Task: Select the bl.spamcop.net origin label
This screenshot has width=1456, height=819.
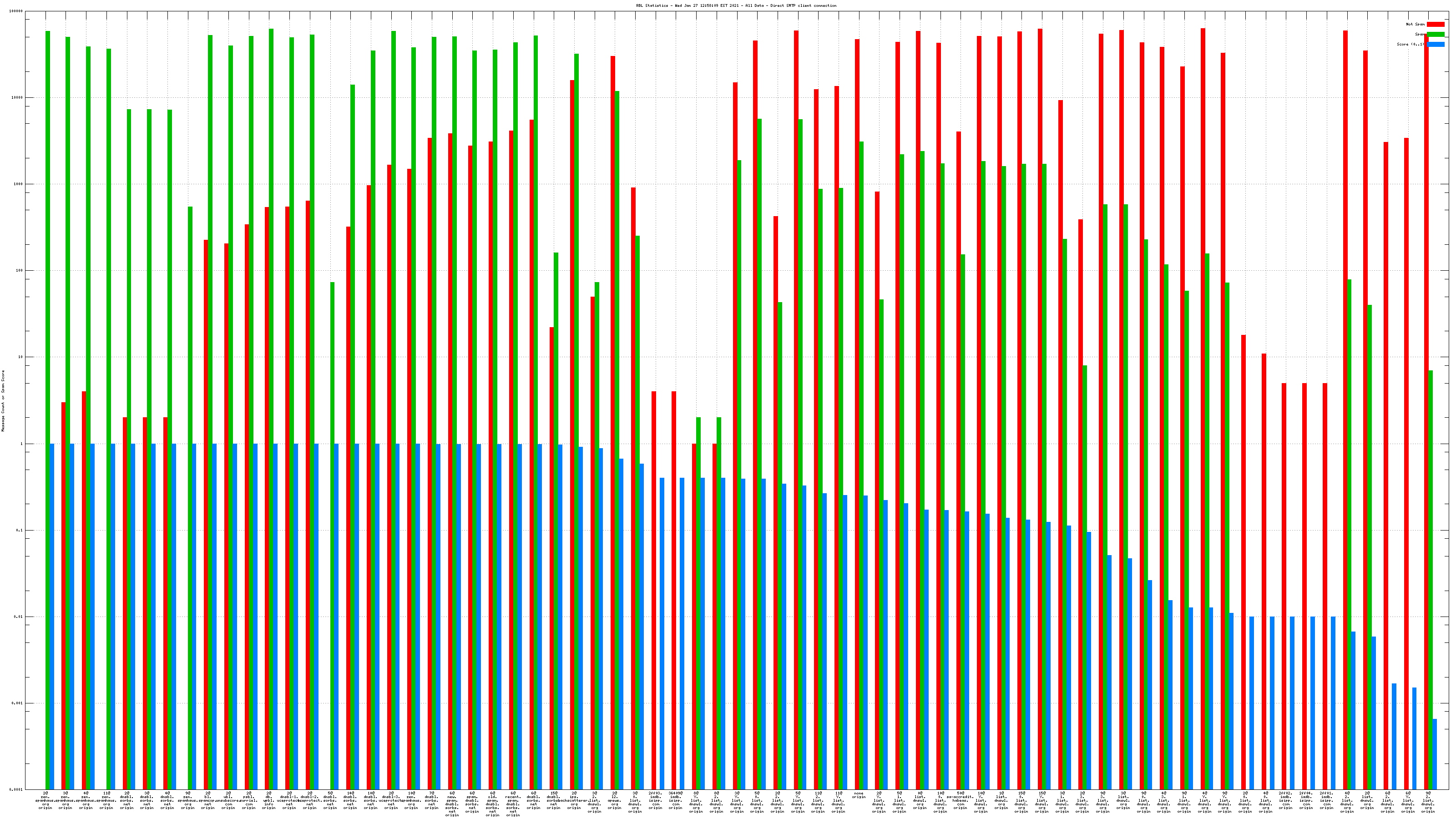Action: coord(208,800)
